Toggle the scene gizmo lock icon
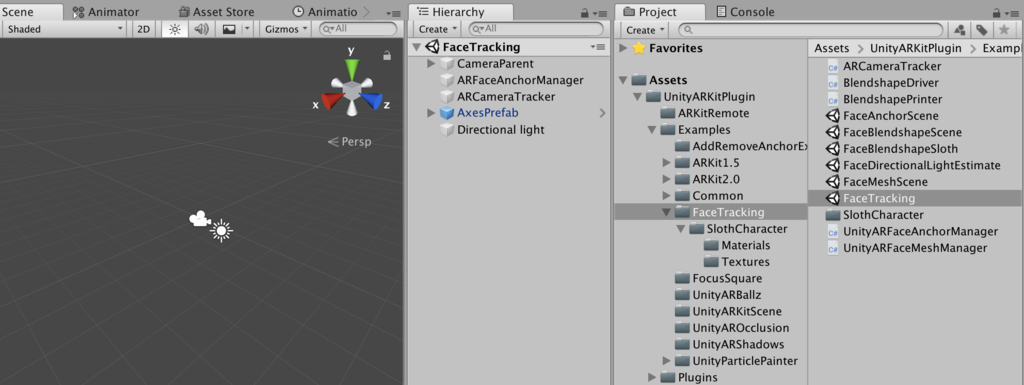The height and width of the screenshot is (385, 1024). pyautogui.click(x=387, y=56)
